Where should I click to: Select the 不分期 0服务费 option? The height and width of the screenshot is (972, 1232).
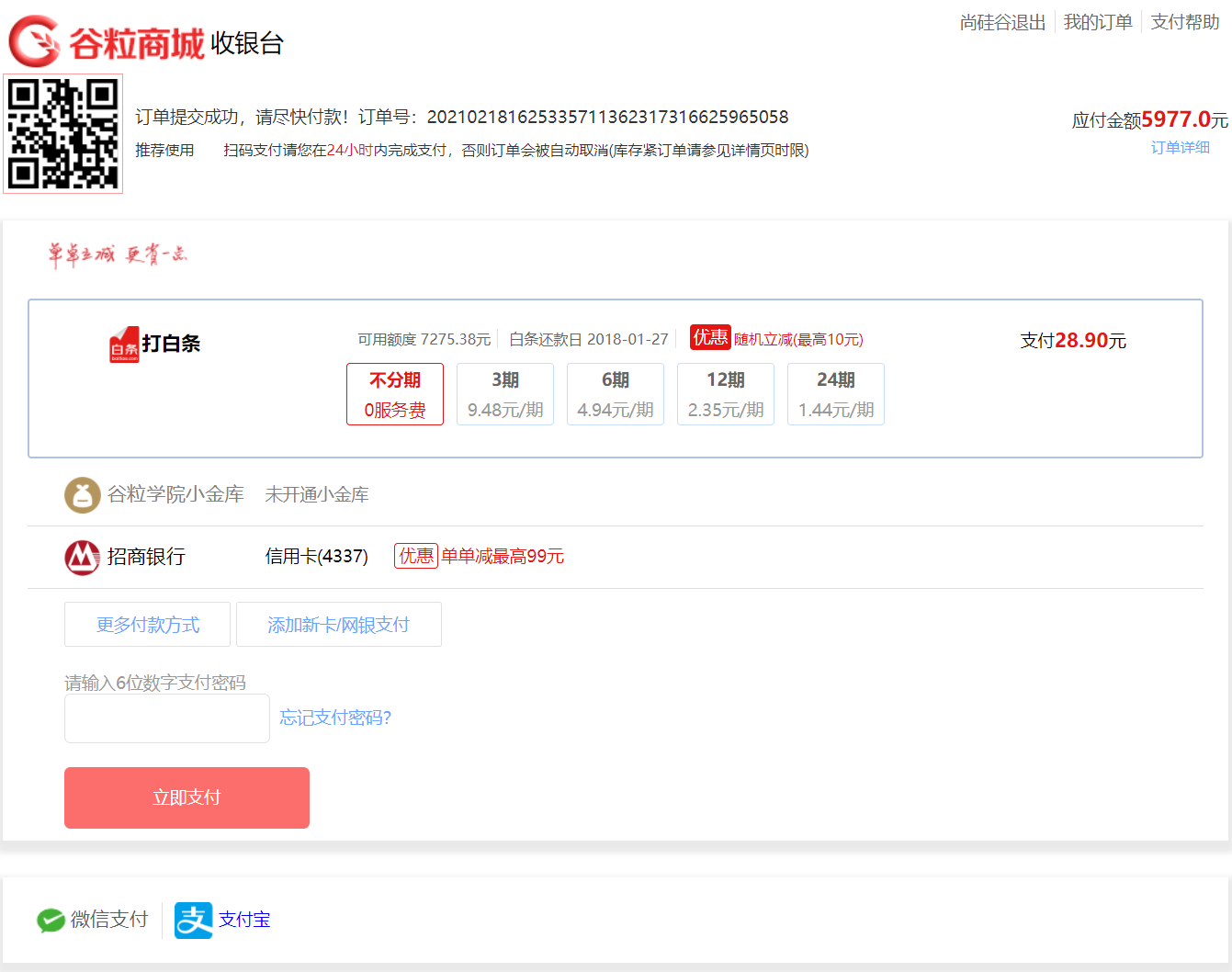coord(395,394)
